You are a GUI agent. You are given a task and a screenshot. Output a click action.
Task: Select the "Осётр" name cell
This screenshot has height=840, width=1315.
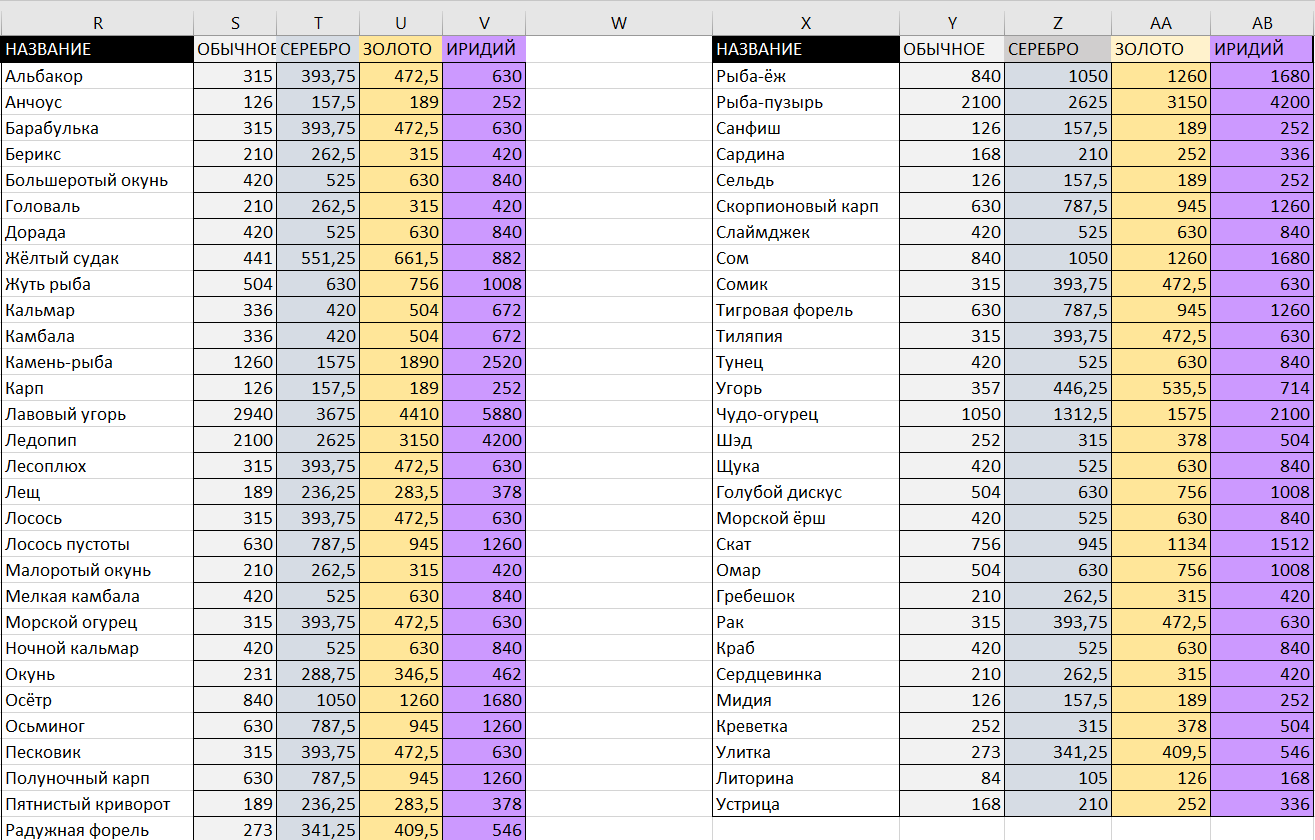pos(97,700)
